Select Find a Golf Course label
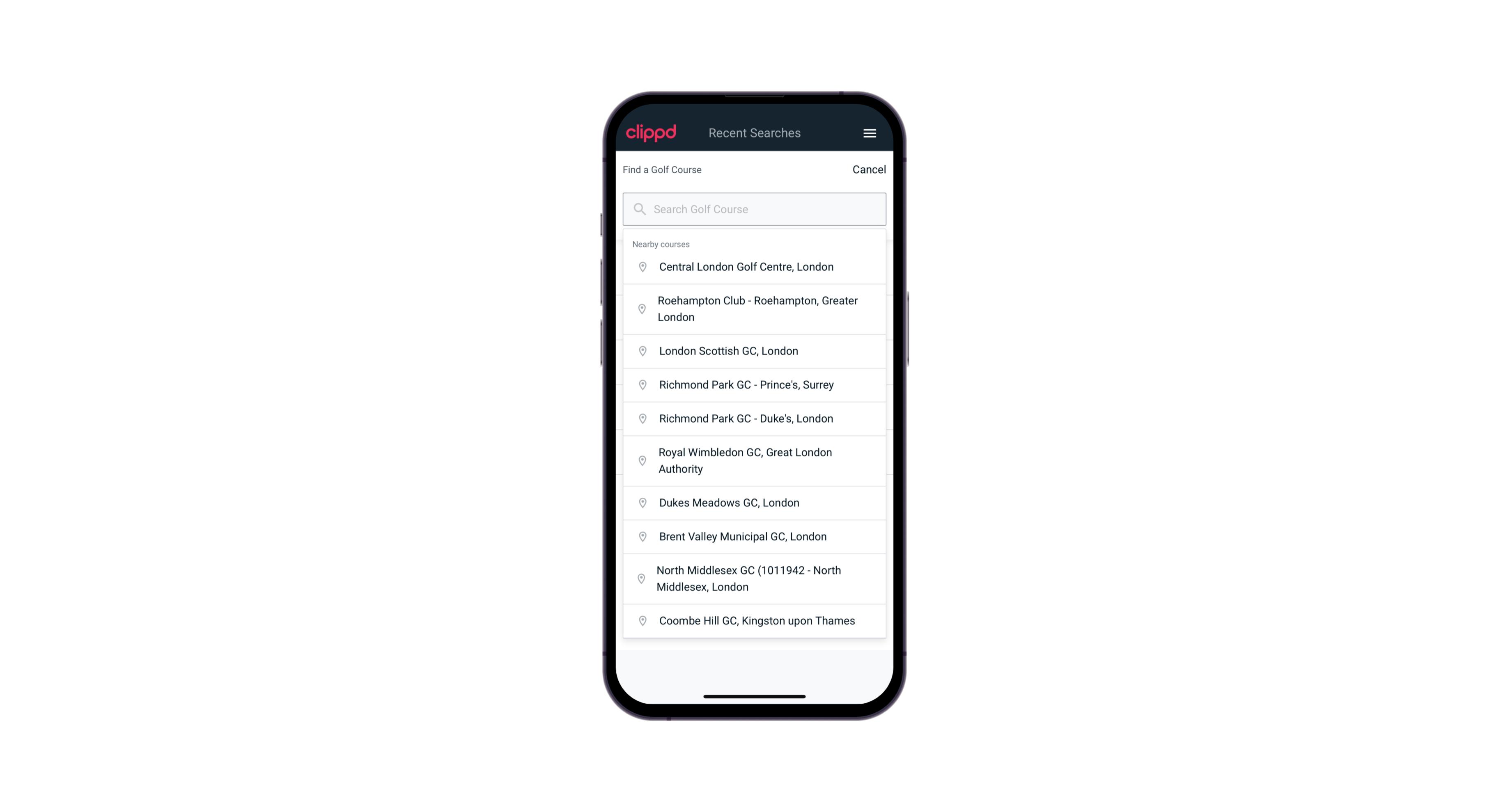The image size is (1510, 812). pyautogui.click(x=661, y=169)
